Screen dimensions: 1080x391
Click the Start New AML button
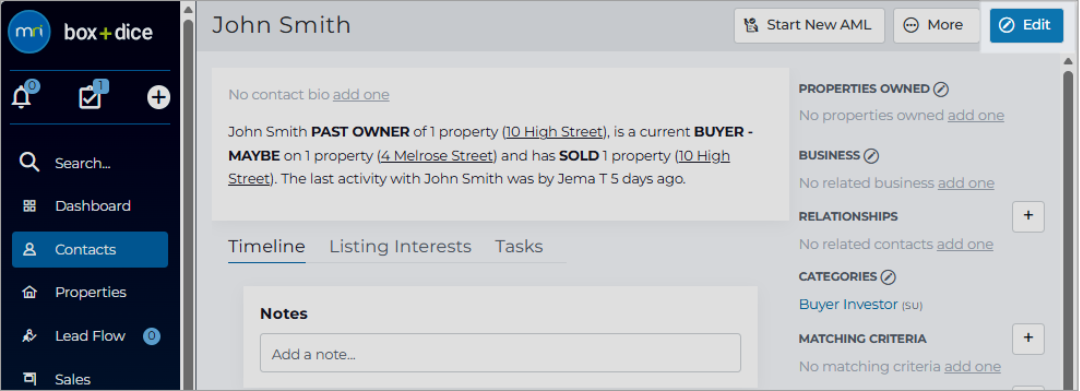pos(809,25)
